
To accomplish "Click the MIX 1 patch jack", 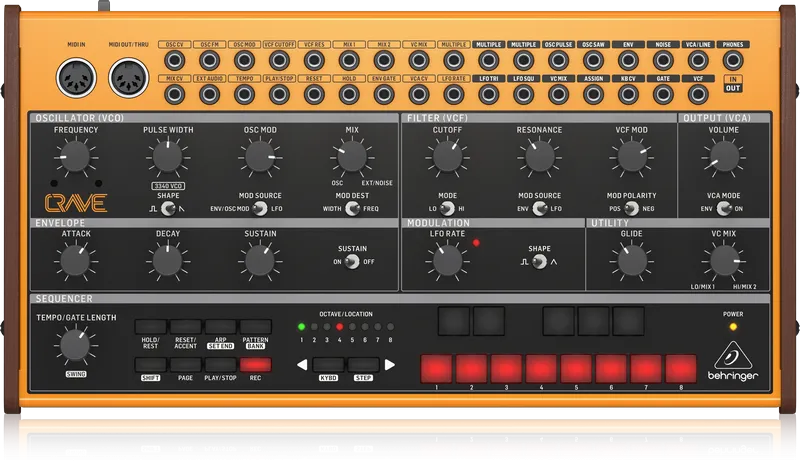I will (x=349, y=61).
